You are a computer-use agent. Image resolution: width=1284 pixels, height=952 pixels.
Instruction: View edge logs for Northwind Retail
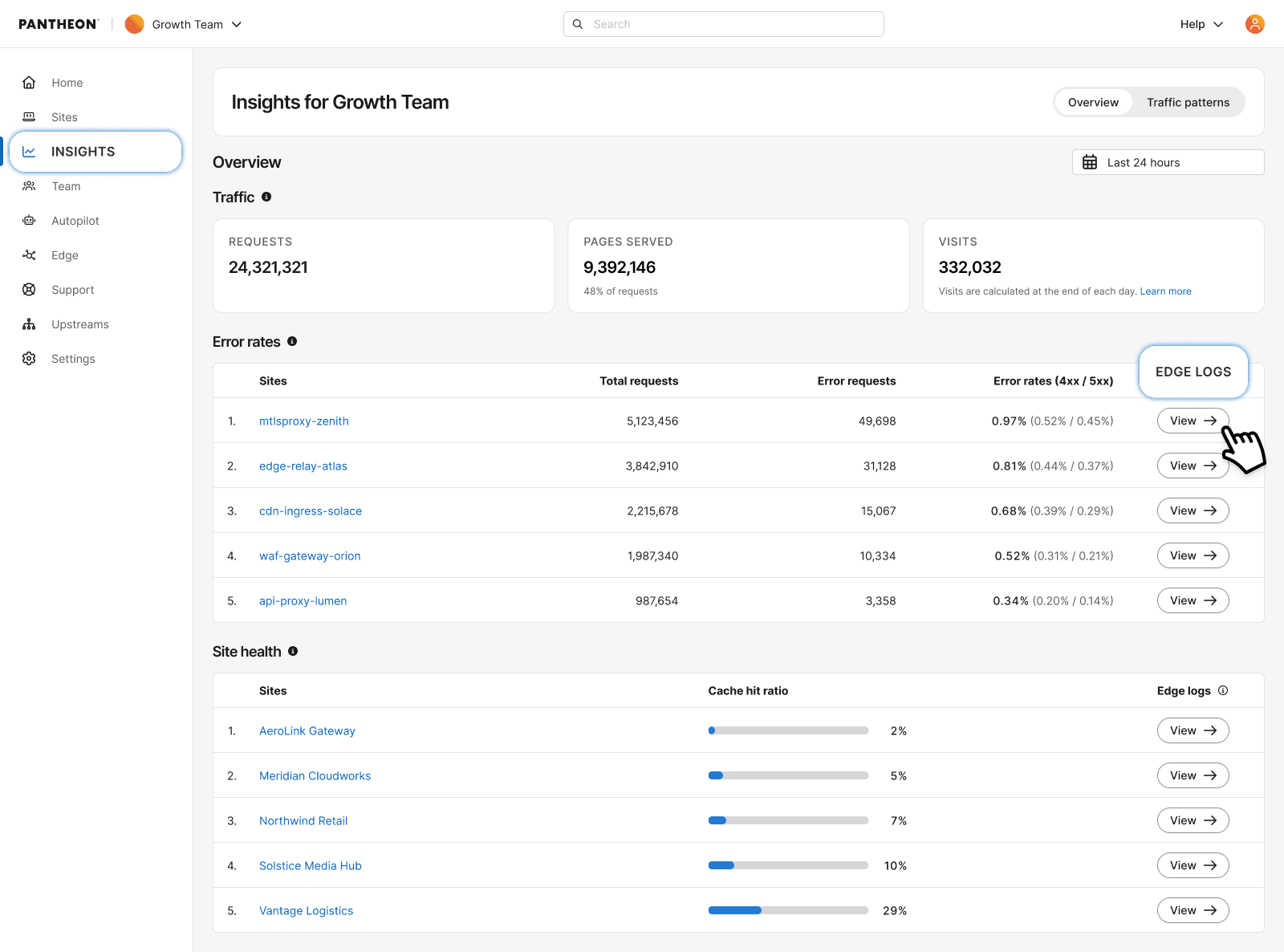(1193, 820)
